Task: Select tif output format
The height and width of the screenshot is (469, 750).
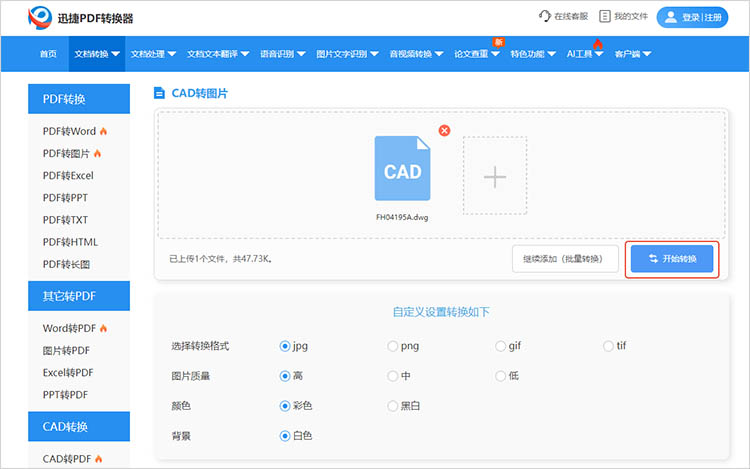Action: [x=608, y=346]
